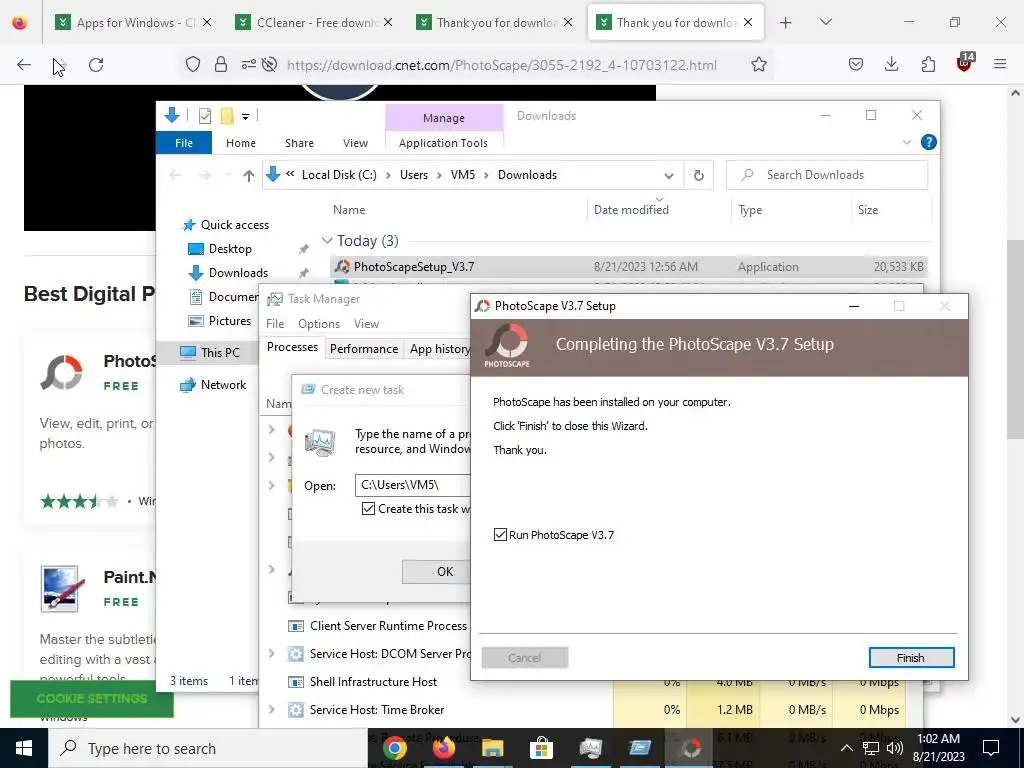Viewport: 1024px width, 768px height.
Task: Open Firefox downloads panel
Action: (891, 64)
